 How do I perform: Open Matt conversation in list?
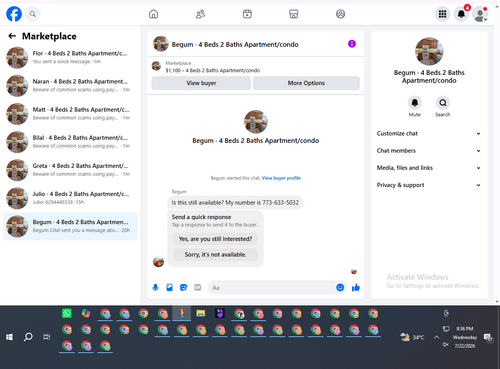(x=70, y=114)
